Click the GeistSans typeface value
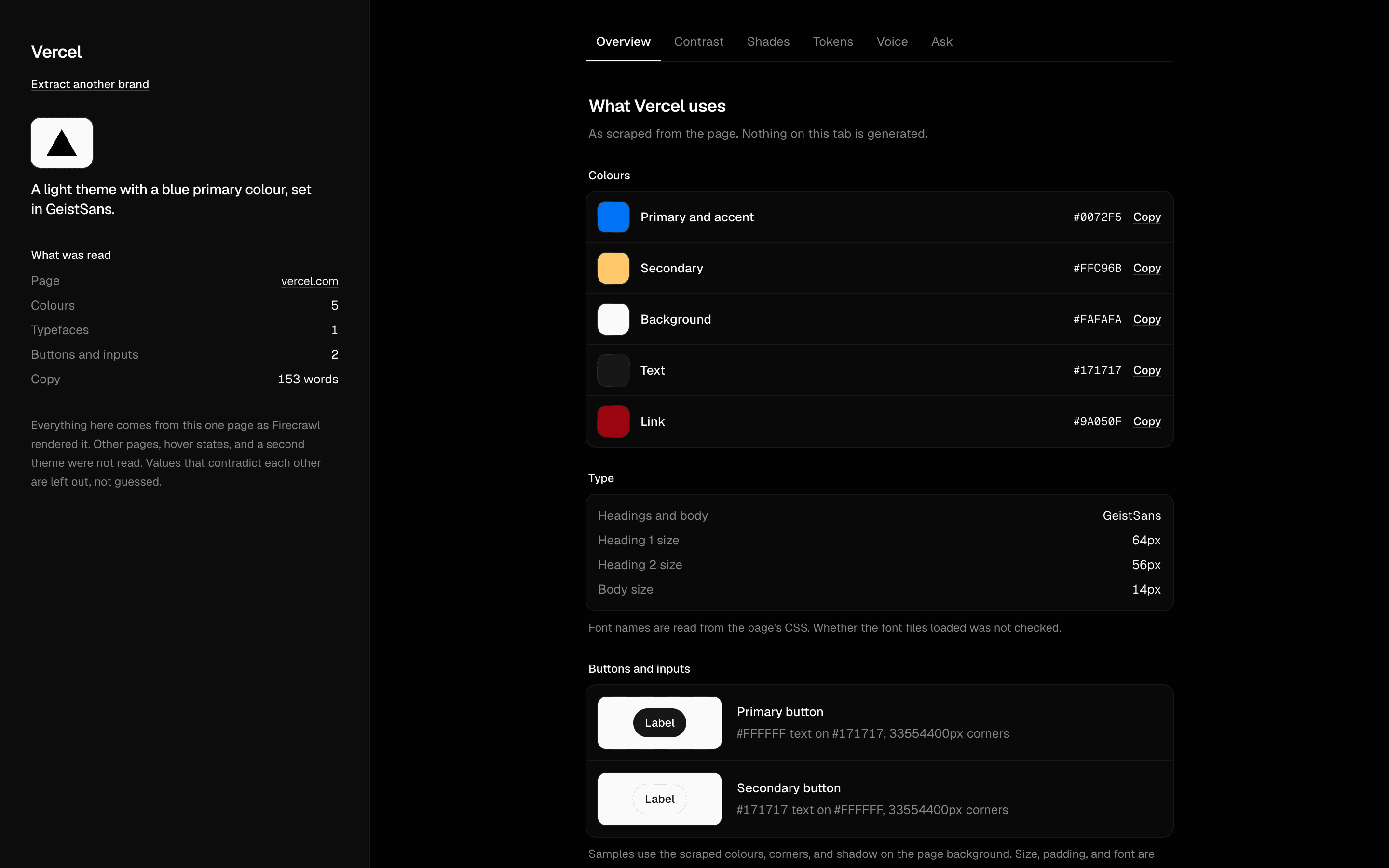 pos(1131,515)
